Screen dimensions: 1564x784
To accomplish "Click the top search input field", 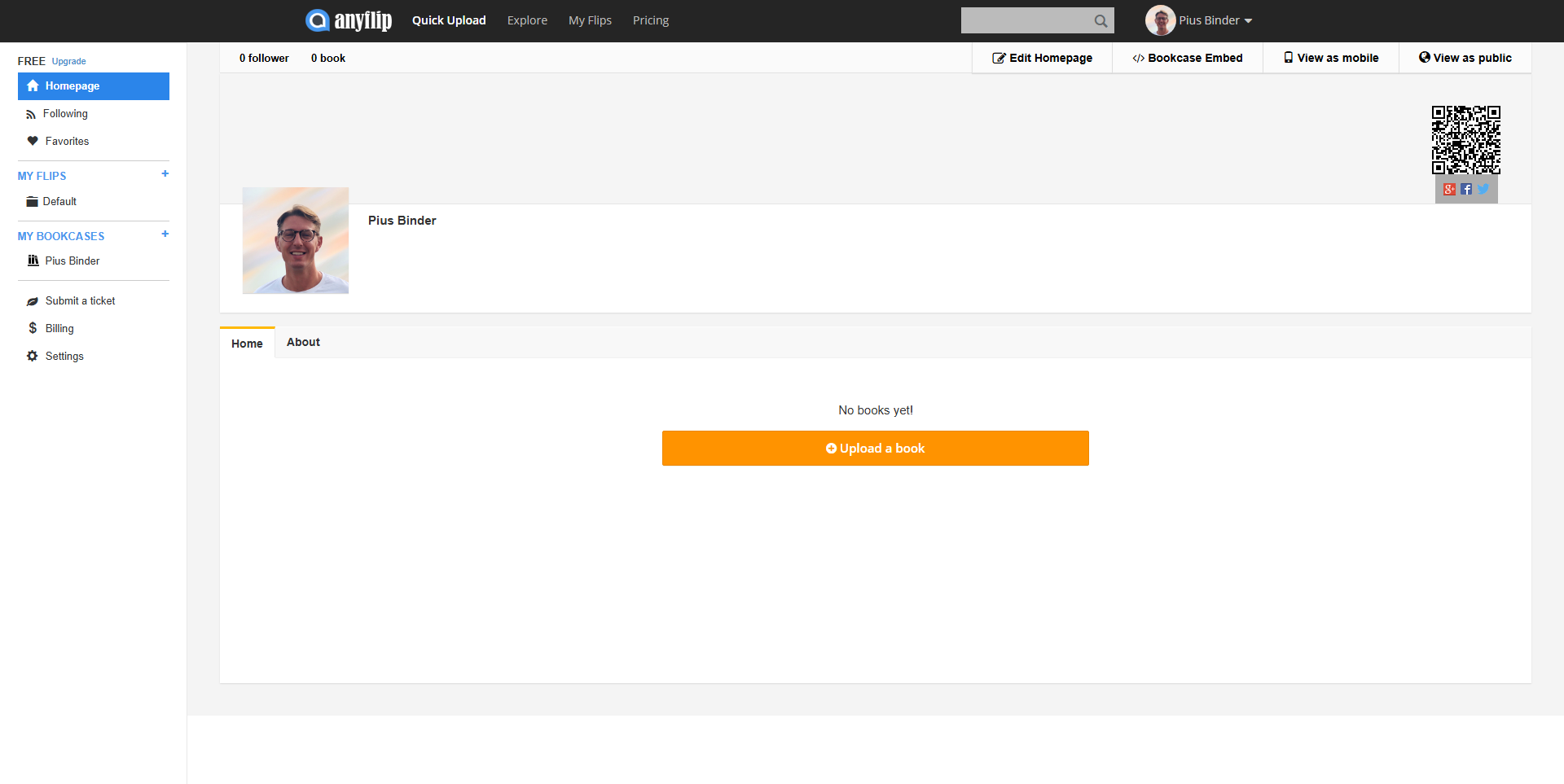I will [x=1025, y=21].
